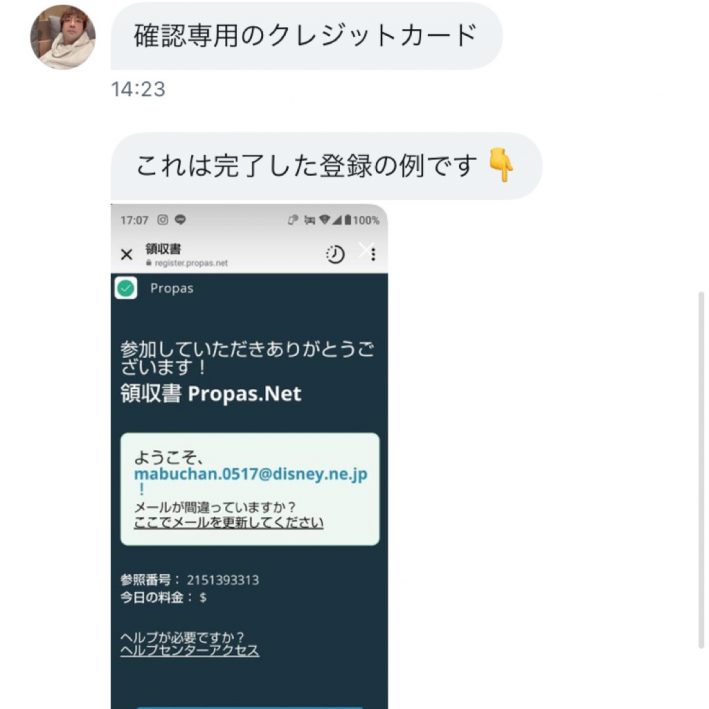The image size is (709, 709).
Task: Click ここでメールを更新してください link
Action: click(228, 523)
